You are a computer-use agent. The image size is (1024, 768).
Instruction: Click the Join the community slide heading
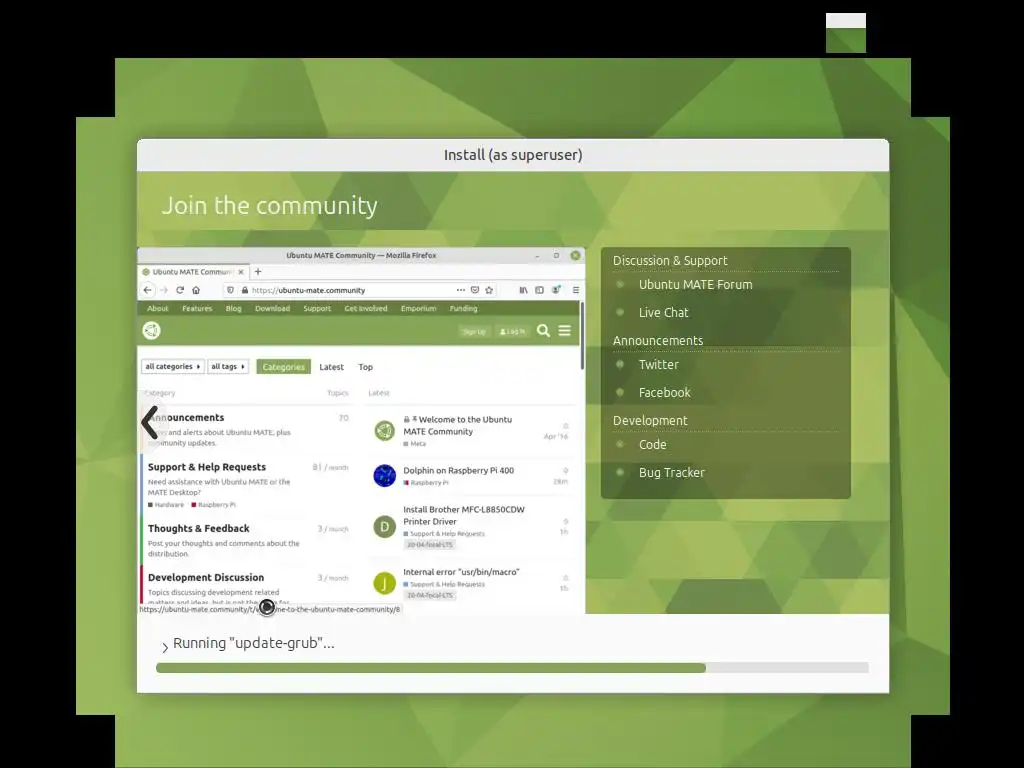[270, 206]
